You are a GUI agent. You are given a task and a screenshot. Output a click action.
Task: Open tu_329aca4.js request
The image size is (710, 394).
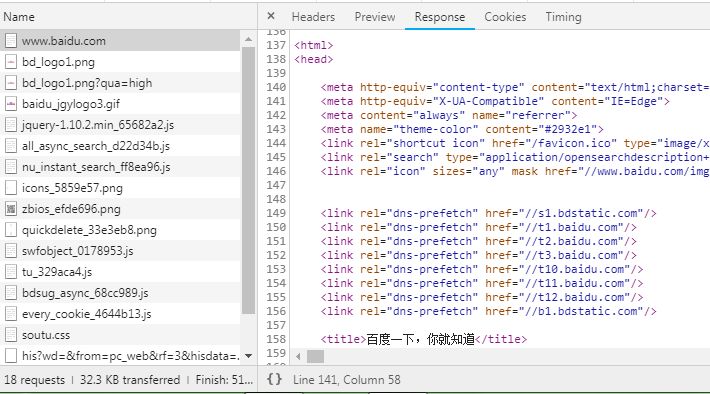click(x=120, y=272)
